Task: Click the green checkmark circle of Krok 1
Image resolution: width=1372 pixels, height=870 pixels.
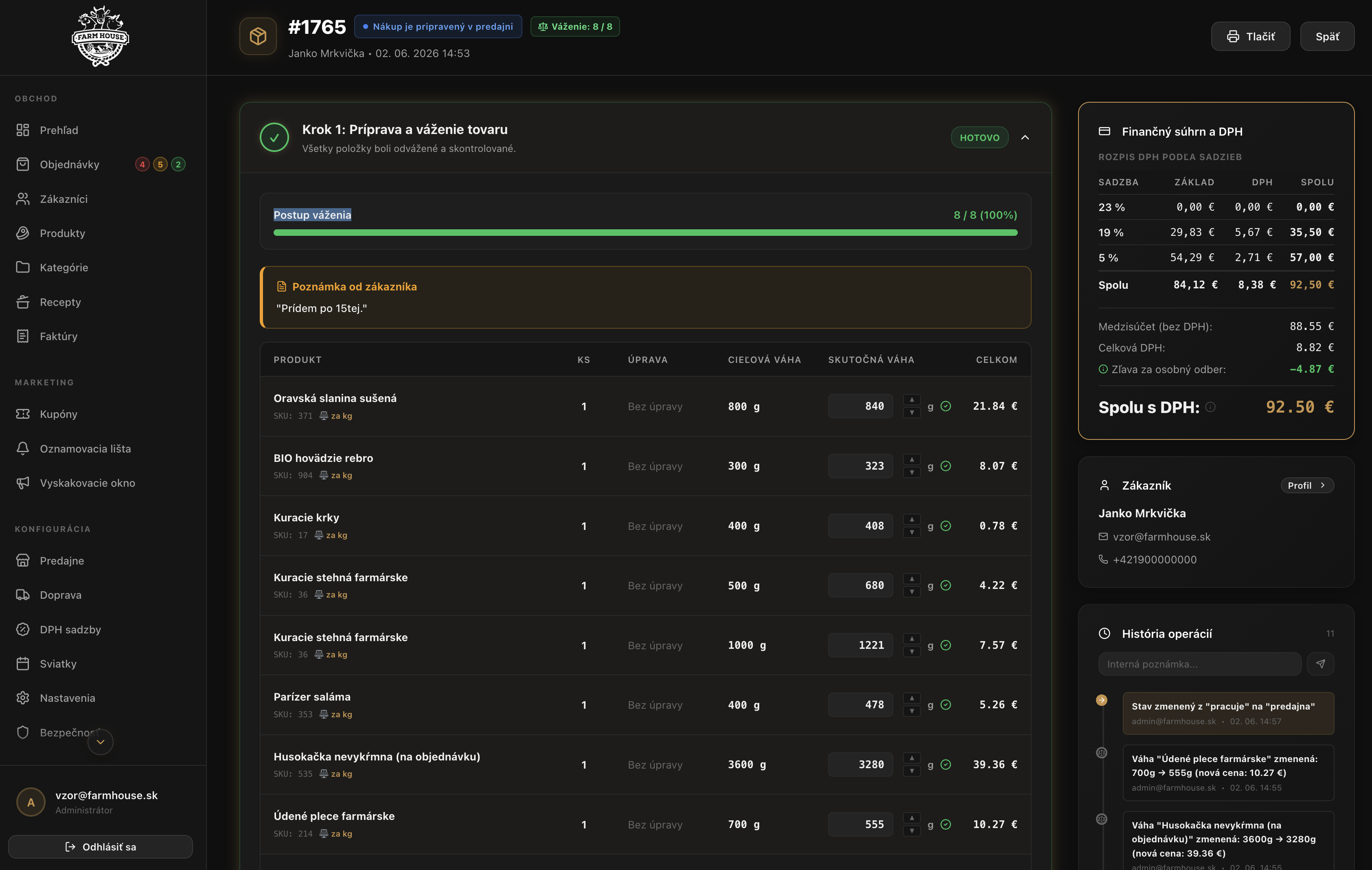Action: [274, 137]
